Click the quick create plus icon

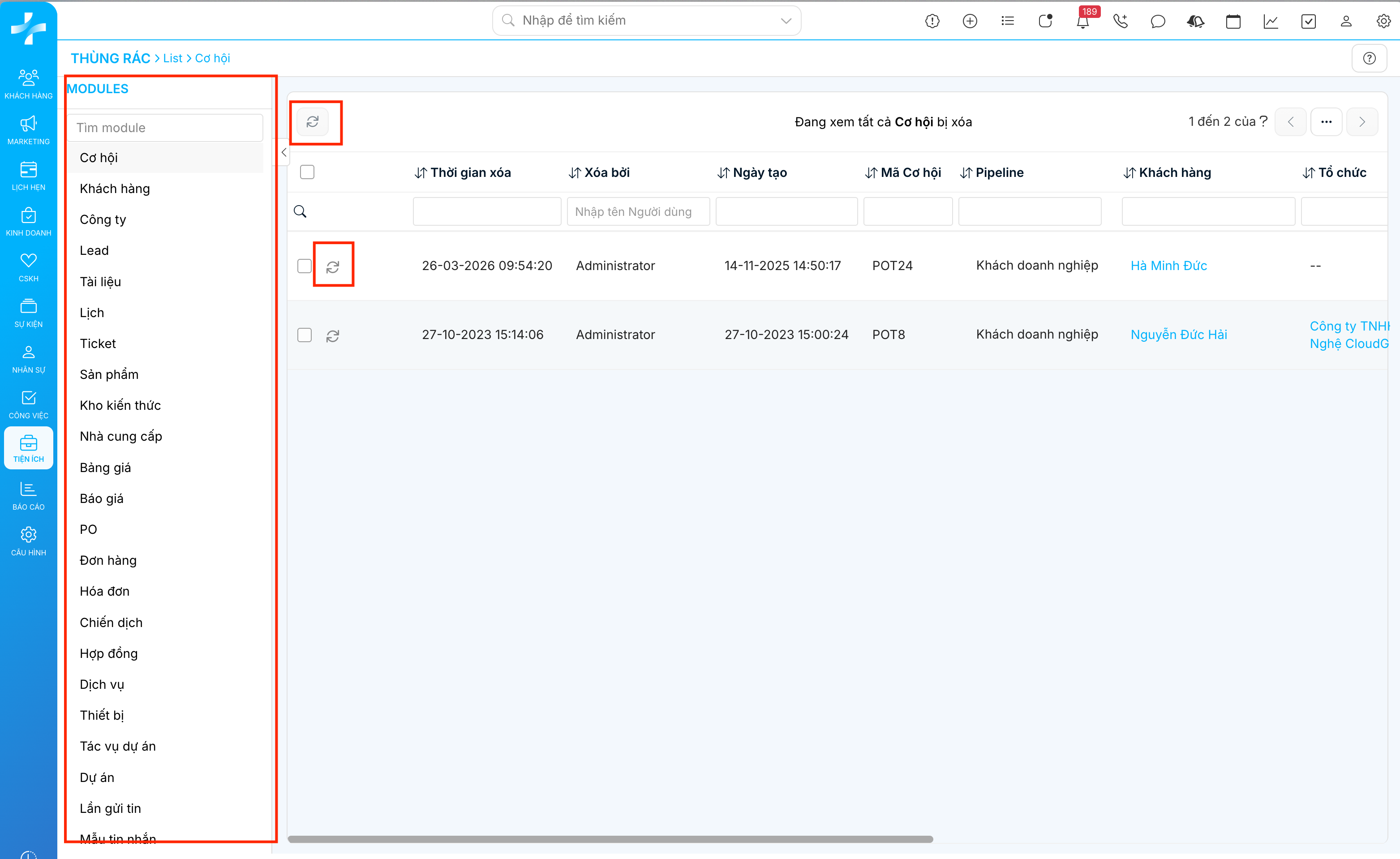970,21
